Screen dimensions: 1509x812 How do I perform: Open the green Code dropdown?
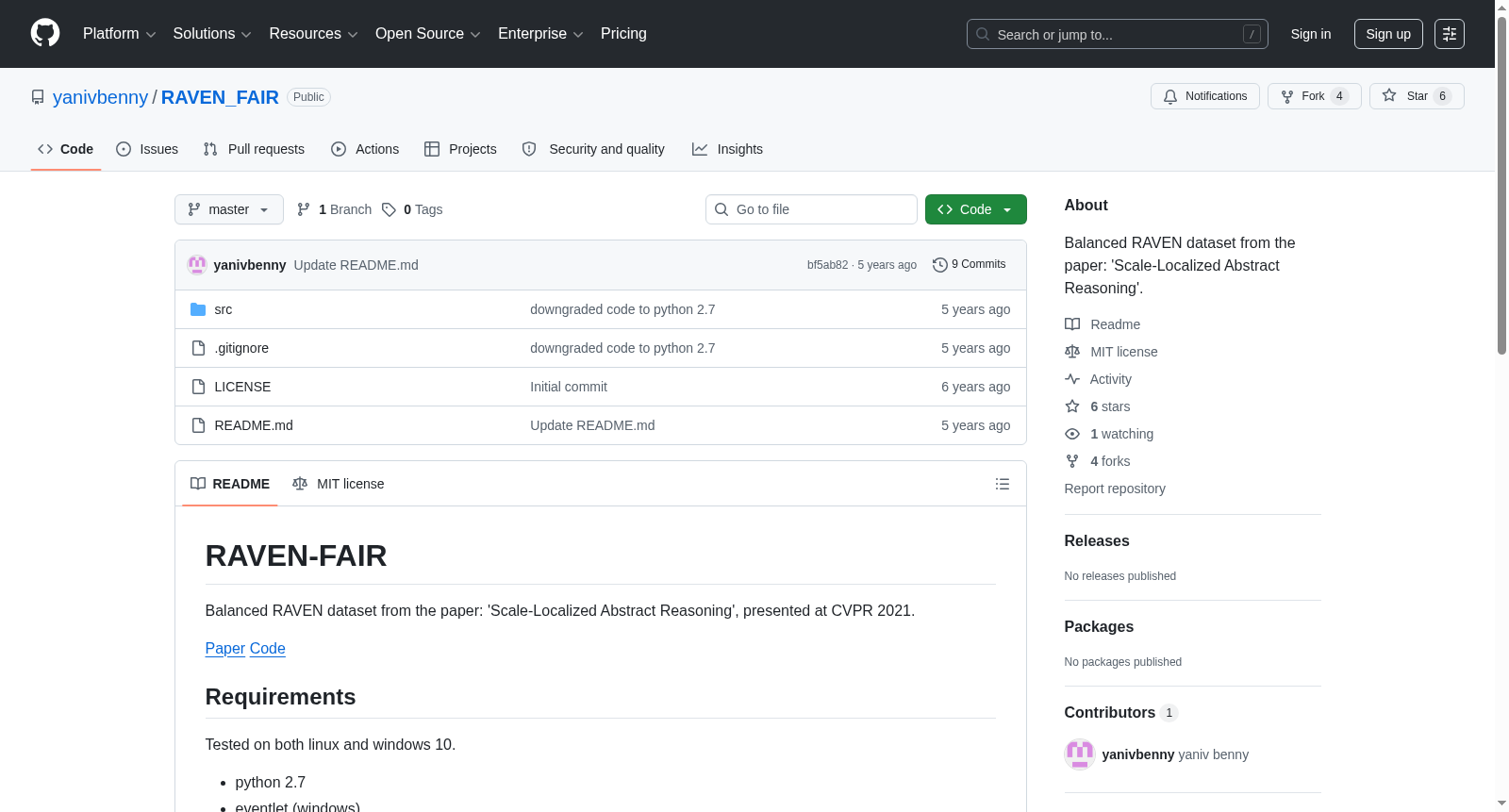point(976,209)
